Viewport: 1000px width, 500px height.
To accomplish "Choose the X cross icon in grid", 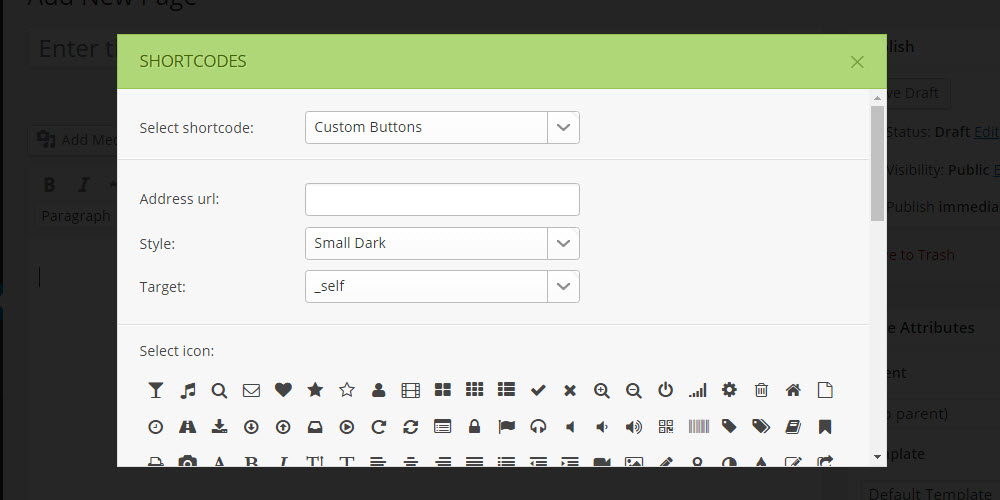I will point(570,390).
